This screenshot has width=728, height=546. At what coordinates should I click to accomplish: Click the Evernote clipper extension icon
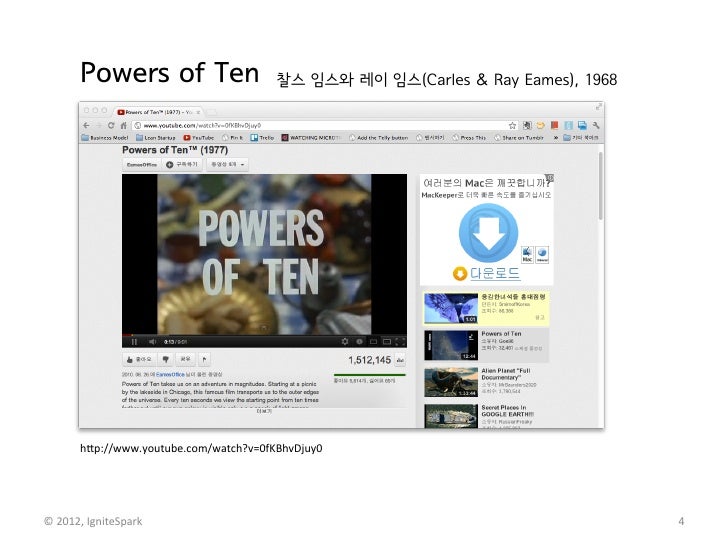526,125
